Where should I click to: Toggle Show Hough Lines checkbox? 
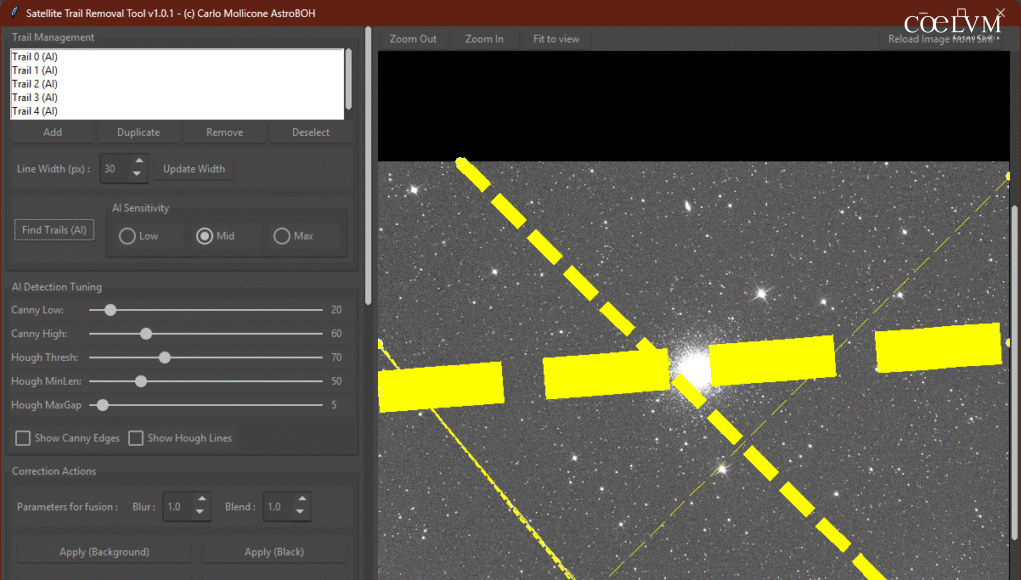coord(136,438)
